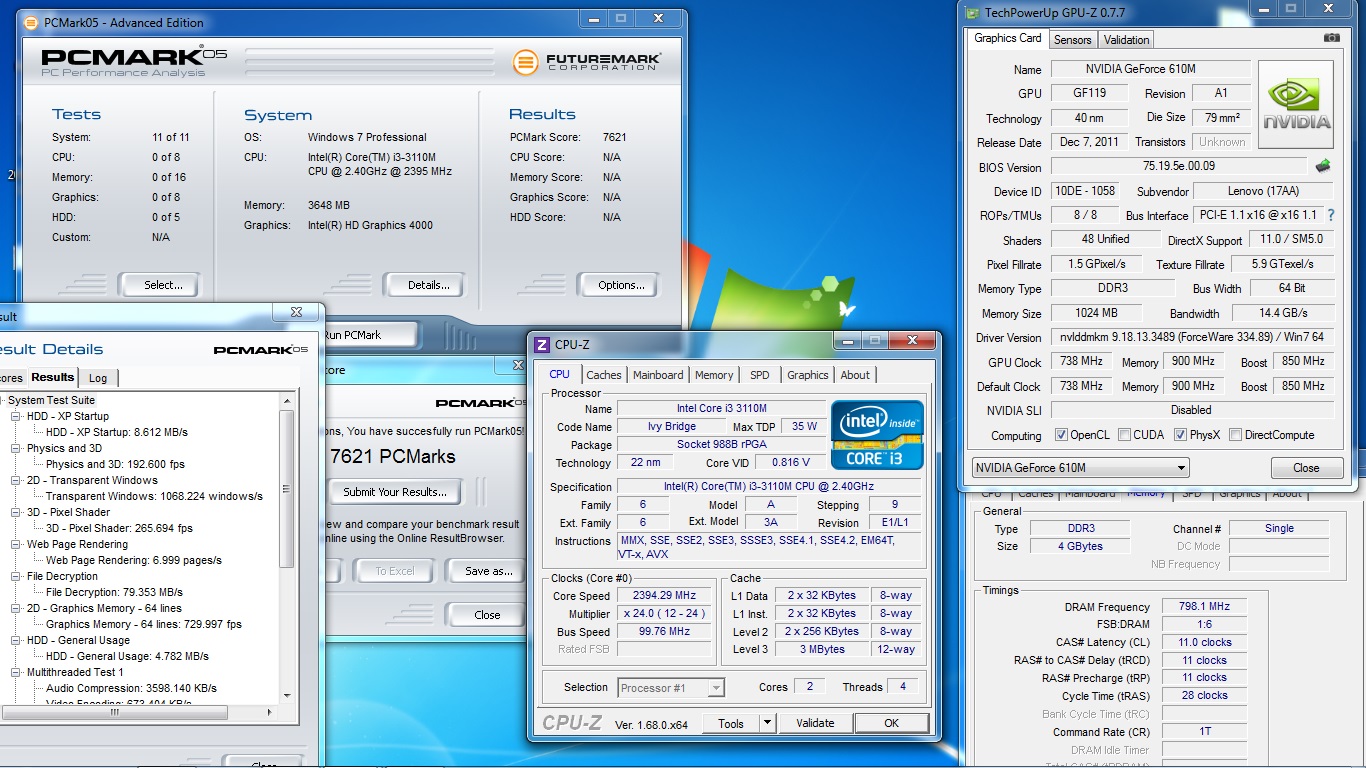The image size is (1366, 768).
Task: Open the Mainboard tab in CPU-Z
Action: (x=658, y=375)
